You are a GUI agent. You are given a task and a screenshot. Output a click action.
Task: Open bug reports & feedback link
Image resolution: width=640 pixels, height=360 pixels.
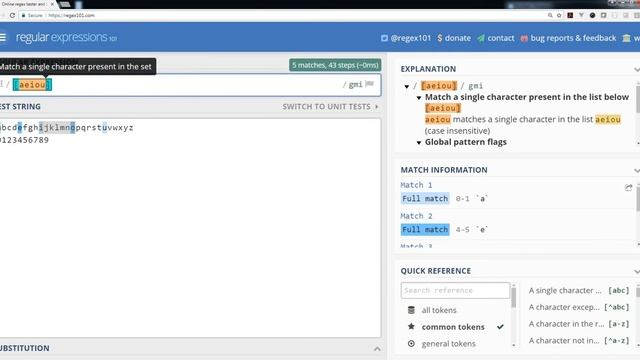[573, 38]
